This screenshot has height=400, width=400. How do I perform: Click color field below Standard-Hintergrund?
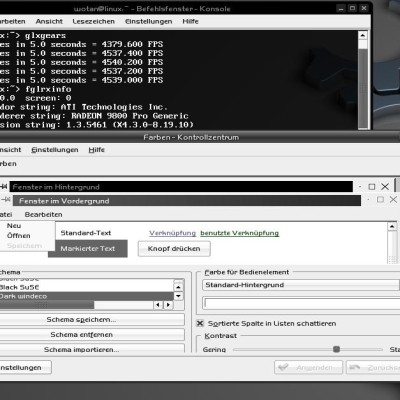pos(302,303)
